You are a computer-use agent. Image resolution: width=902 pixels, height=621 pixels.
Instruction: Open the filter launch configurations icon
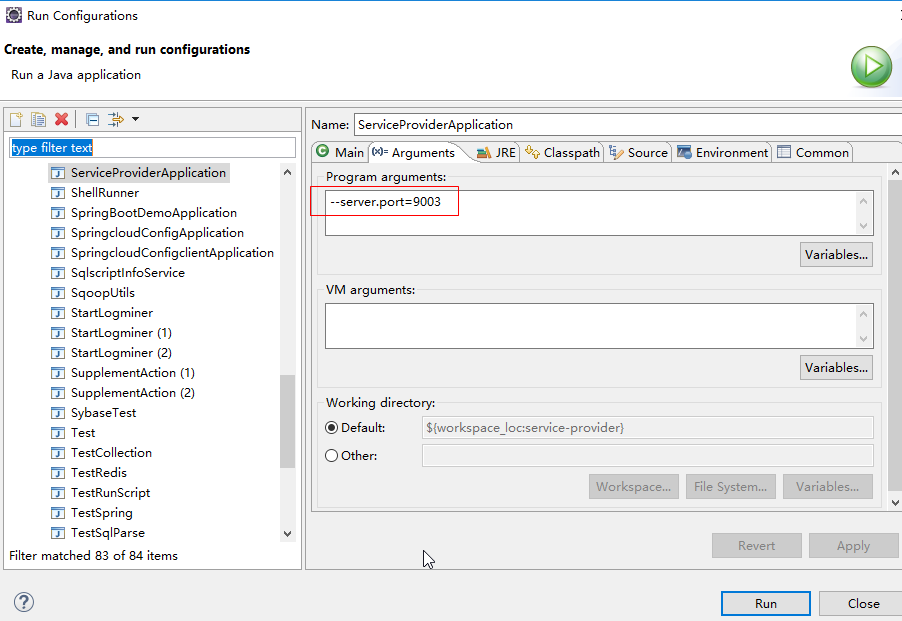pos(116,119)
